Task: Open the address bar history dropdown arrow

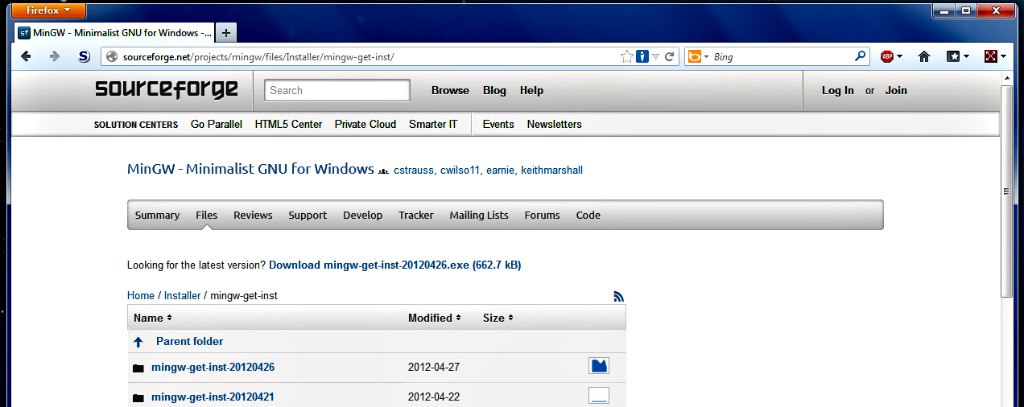Action: coord(656,57)
